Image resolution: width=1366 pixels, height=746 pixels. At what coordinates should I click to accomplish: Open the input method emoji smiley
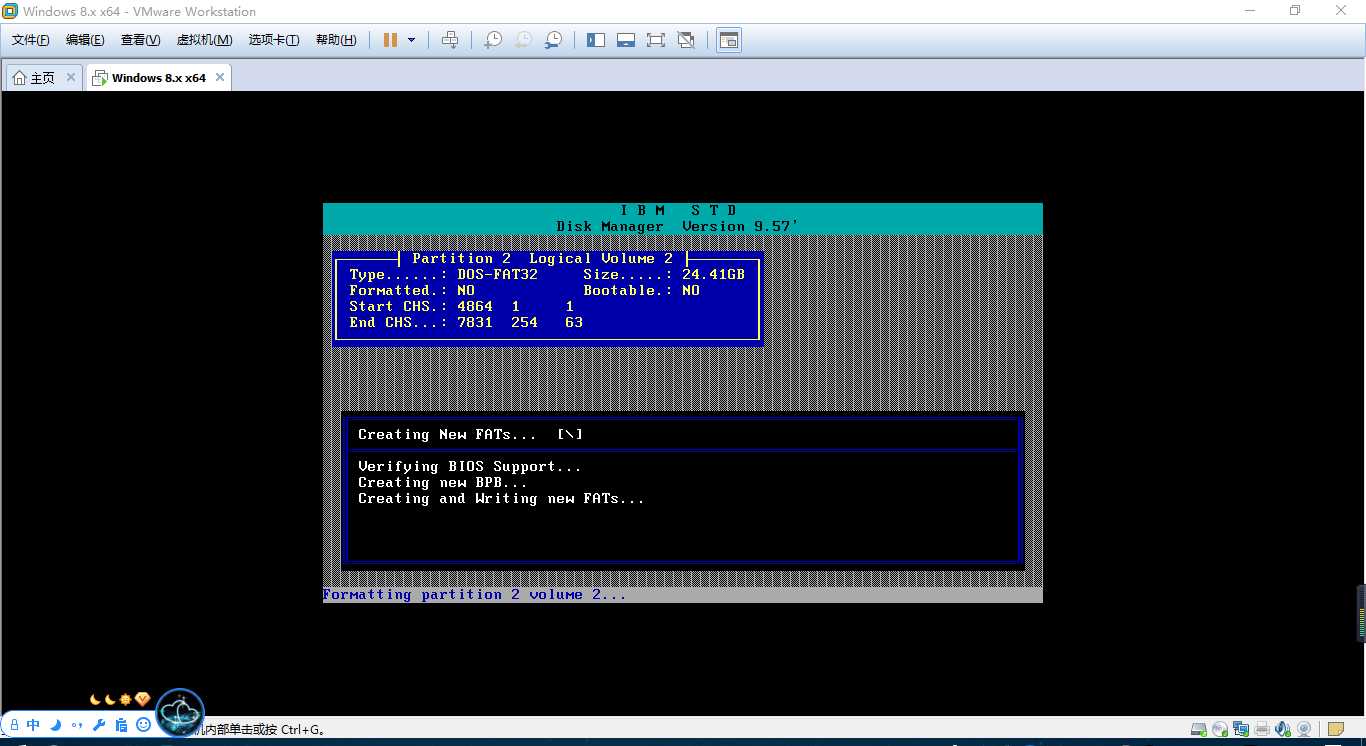click(x=143, y=725)
